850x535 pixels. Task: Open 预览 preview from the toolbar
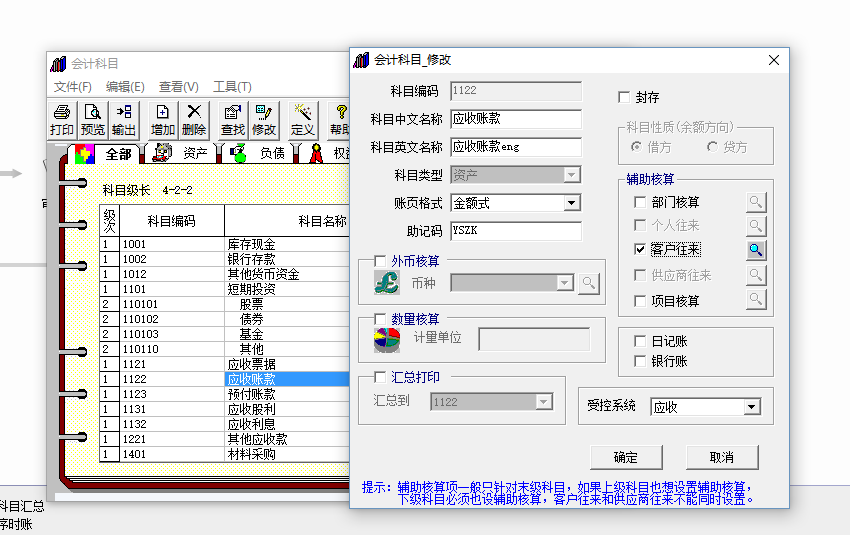[93, 120]
